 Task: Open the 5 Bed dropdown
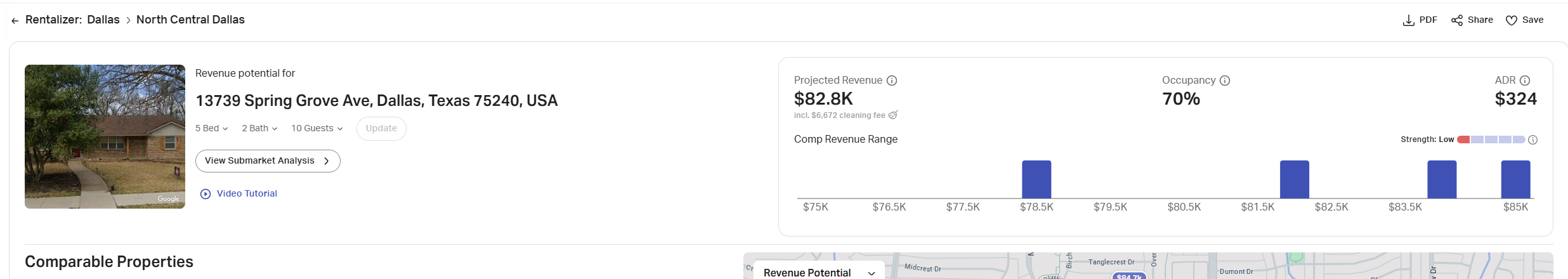pos(211,129)
